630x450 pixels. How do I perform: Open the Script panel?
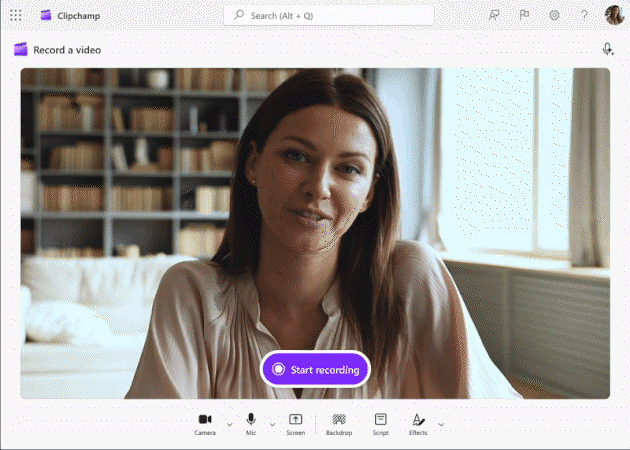pos(380,425)
